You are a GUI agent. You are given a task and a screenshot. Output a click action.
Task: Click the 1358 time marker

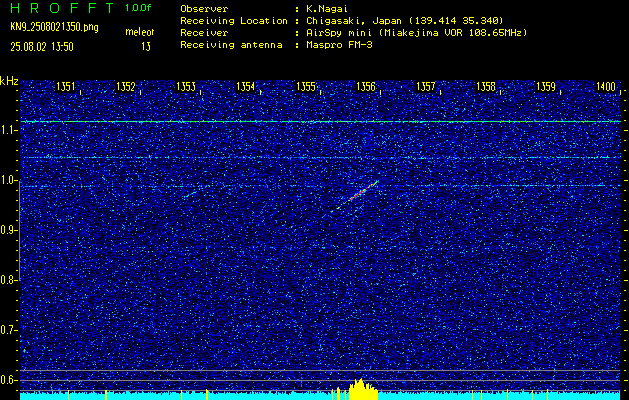pos(486,86)
